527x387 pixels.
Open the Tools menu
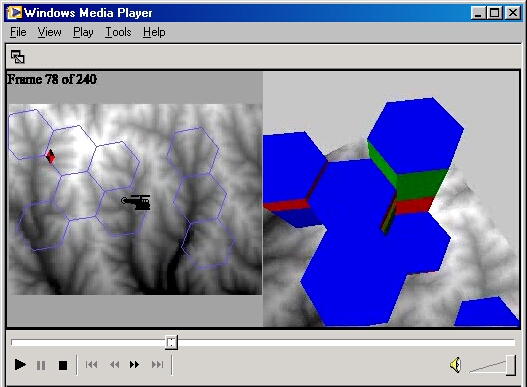click(x=118, y=32)
